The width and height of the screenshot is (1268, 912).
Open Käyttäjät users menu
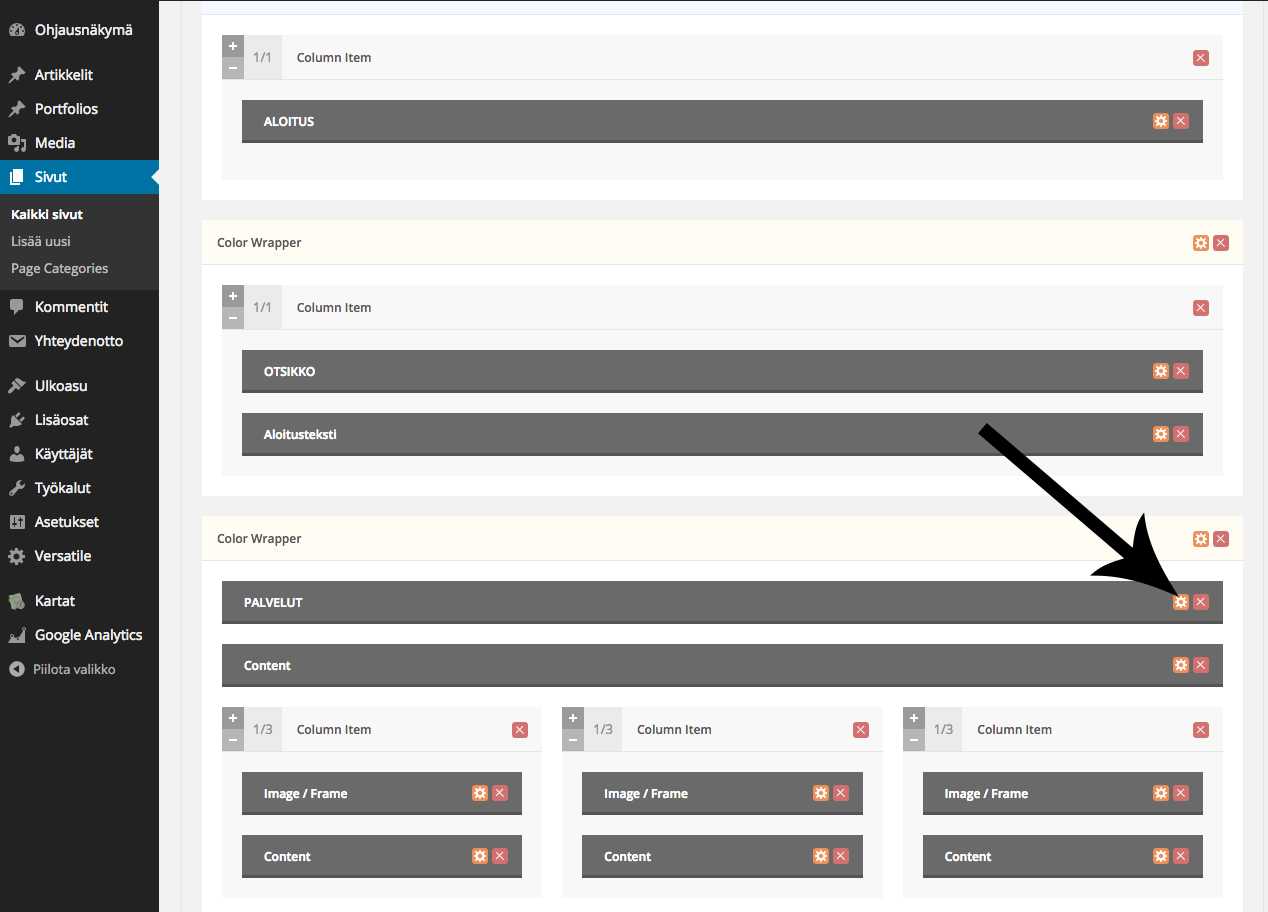pos(79,454)
